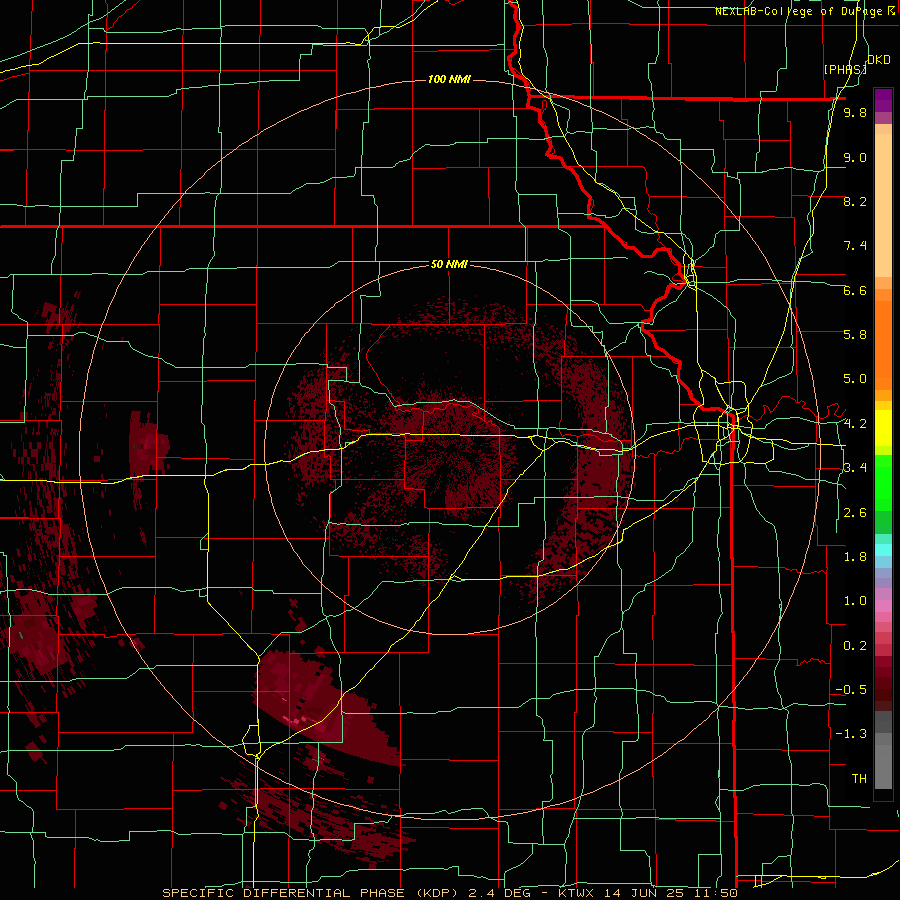Screen dimensions: 900x900
Task: Click the "TH" threshold label on scale
Action: point(859,779)
